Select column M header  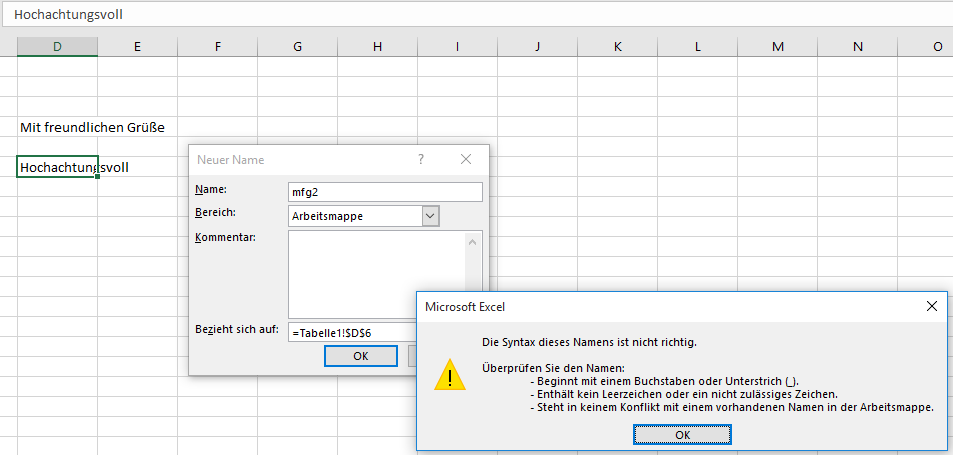[x=777, y=46]
